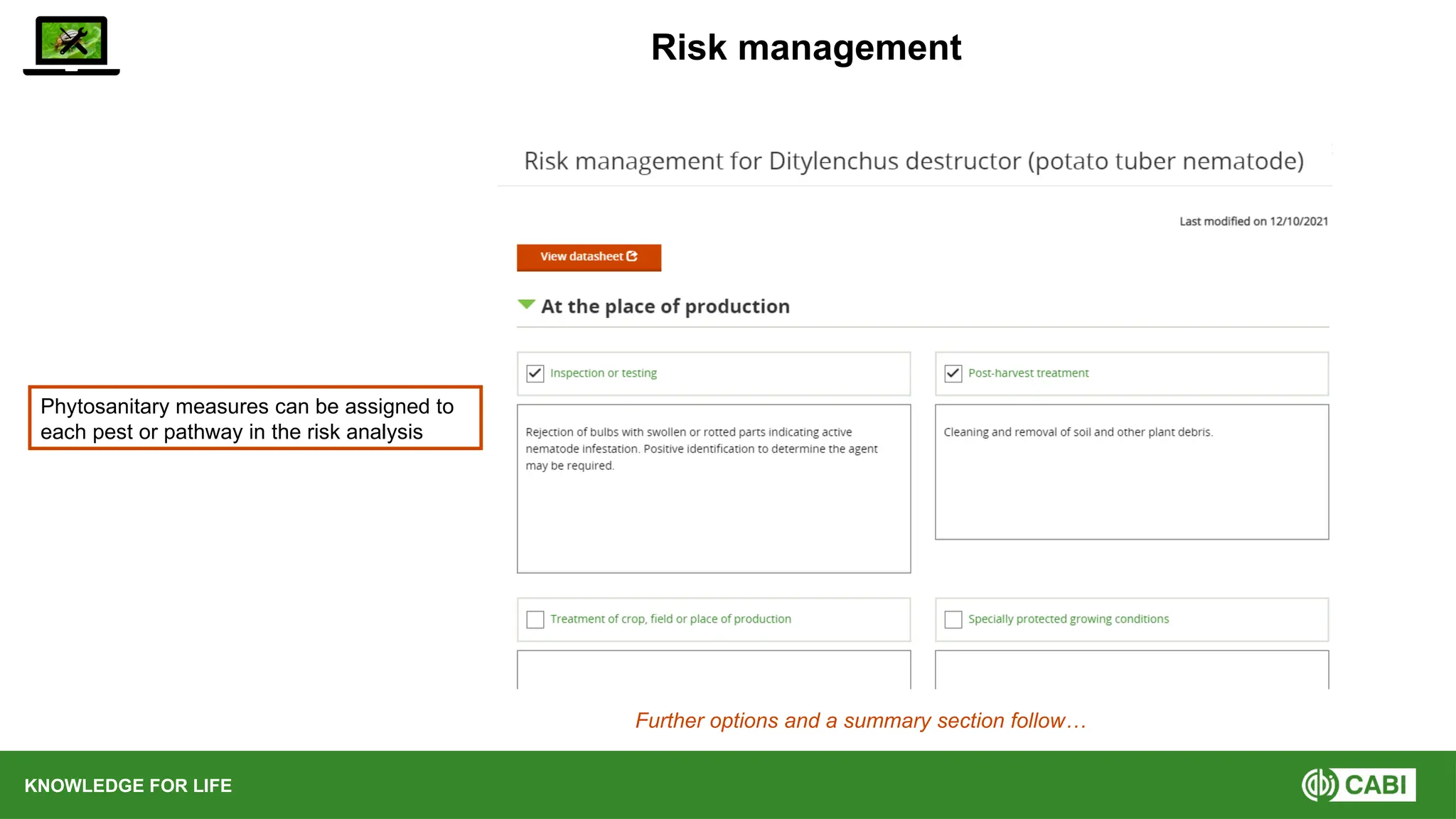The height and width of the screenshot is (819, 1456).
Task: Uncheck the Post-harvest treatment checkbox
Action: click(953, 373)
